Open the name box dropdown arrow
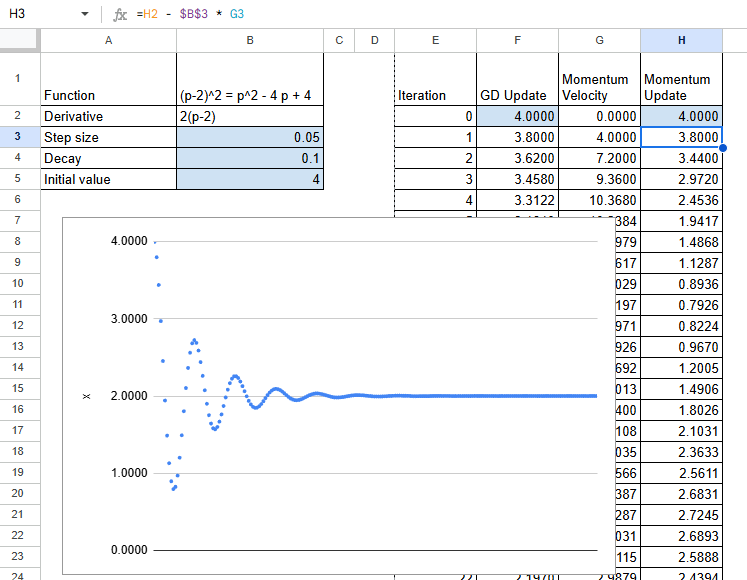Viewport: 747px width, 580px height. tap(84, 15)
